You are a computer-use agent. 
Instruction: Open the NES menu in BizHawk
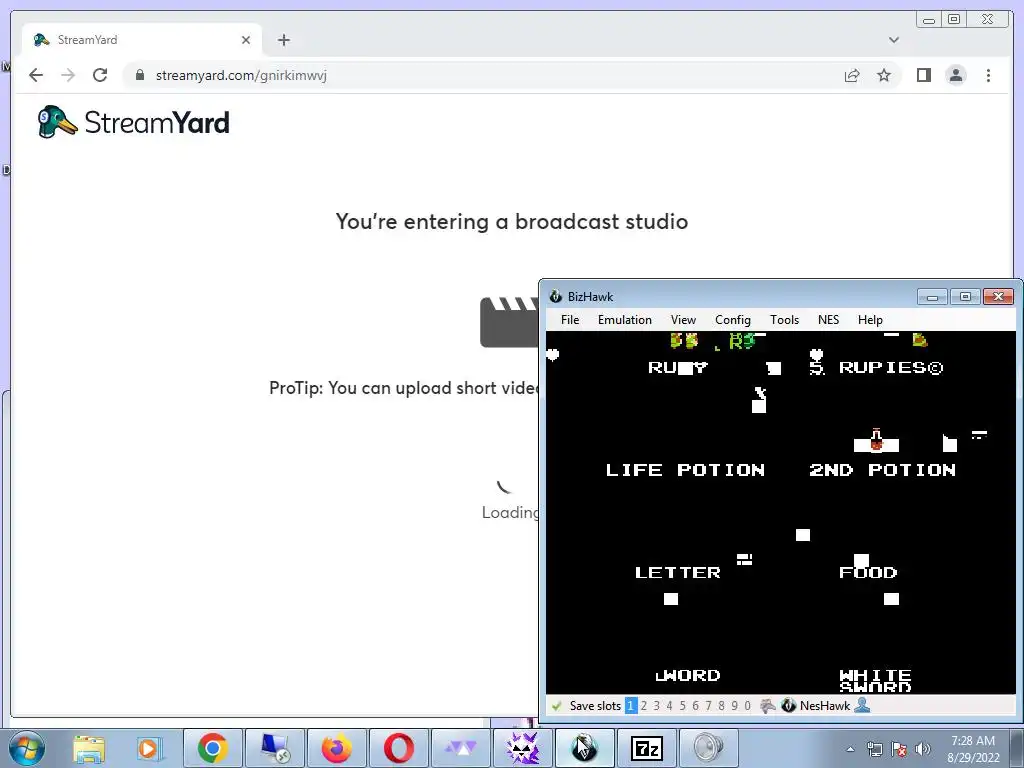point(828,320)
